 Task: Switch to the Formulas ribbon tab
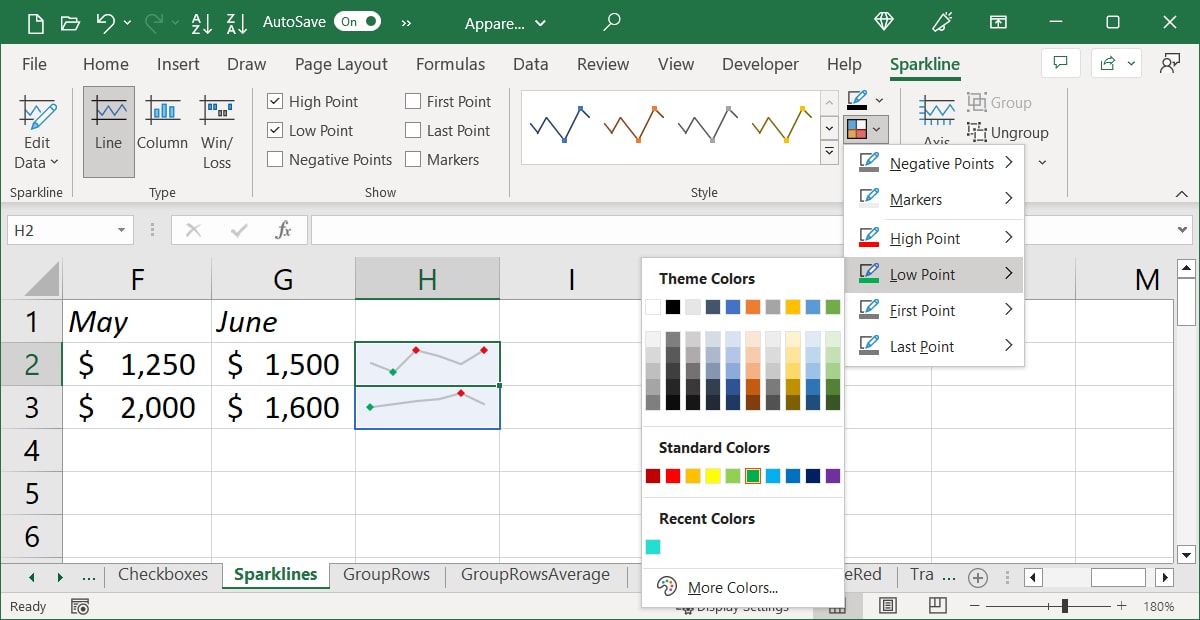coord(450,64)
